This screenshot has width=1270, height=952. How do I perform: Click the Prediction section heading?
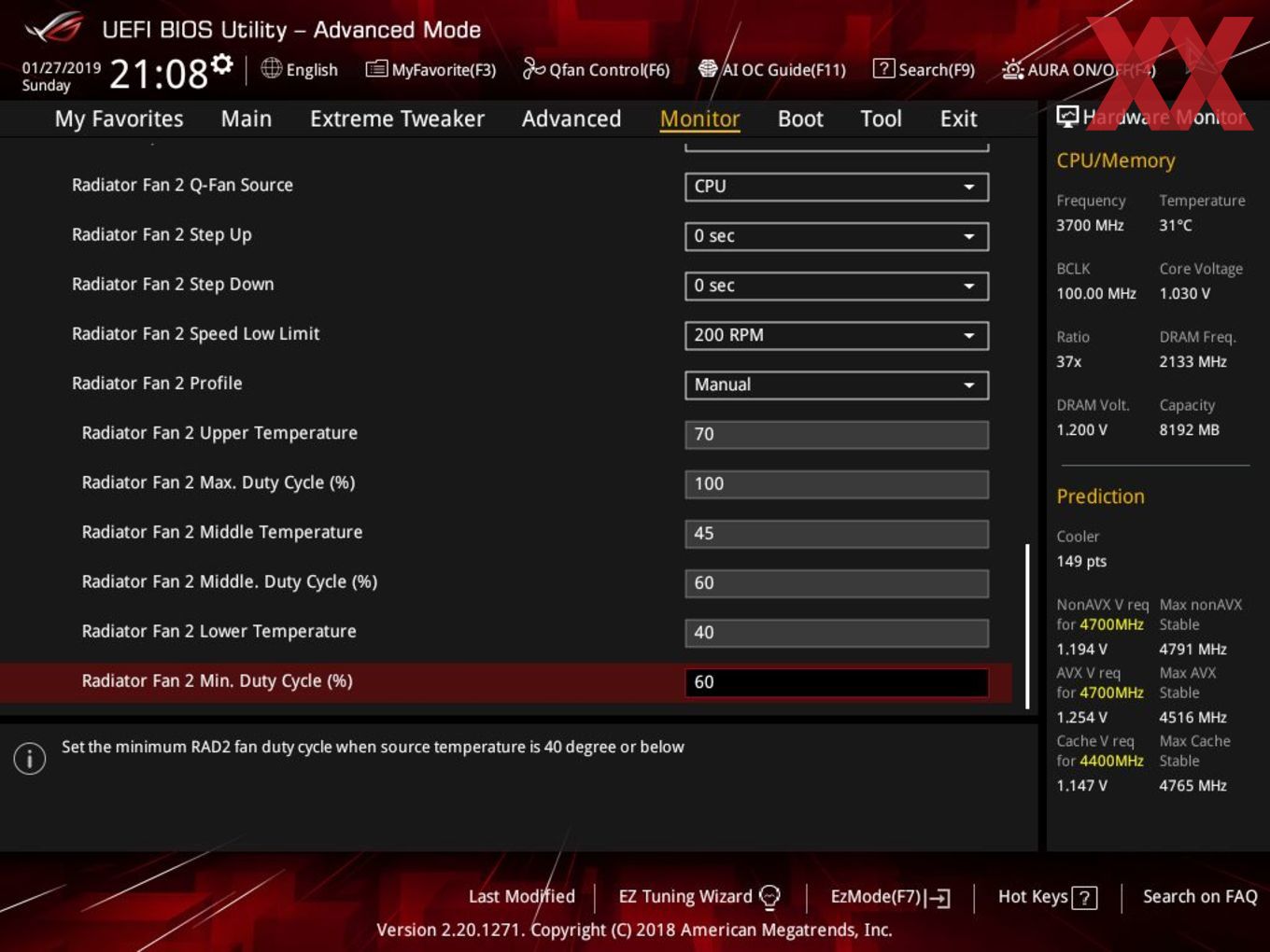click(x=1100, y=497)
